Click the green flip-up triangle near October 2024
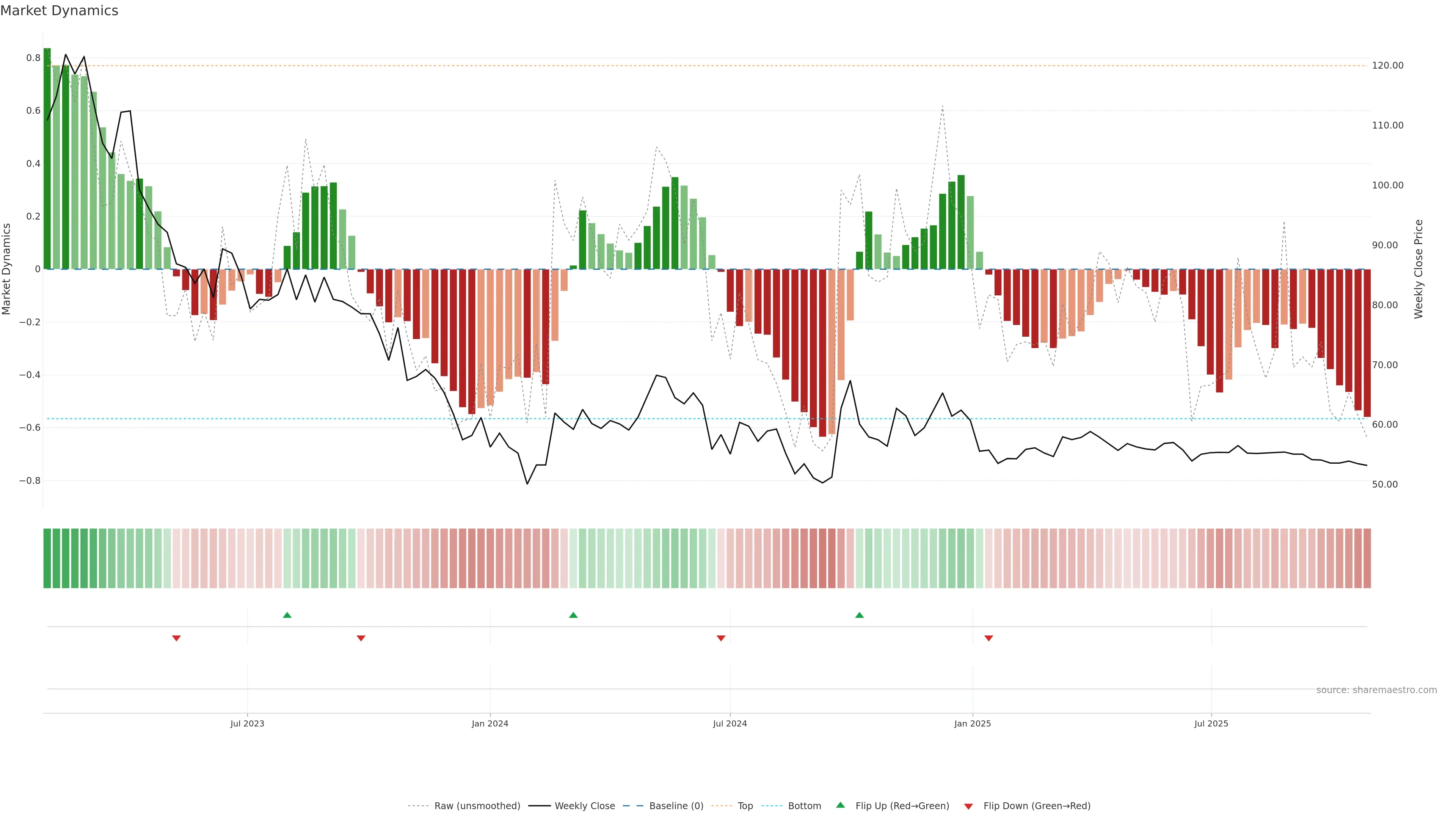 click(x=859, y=615)
